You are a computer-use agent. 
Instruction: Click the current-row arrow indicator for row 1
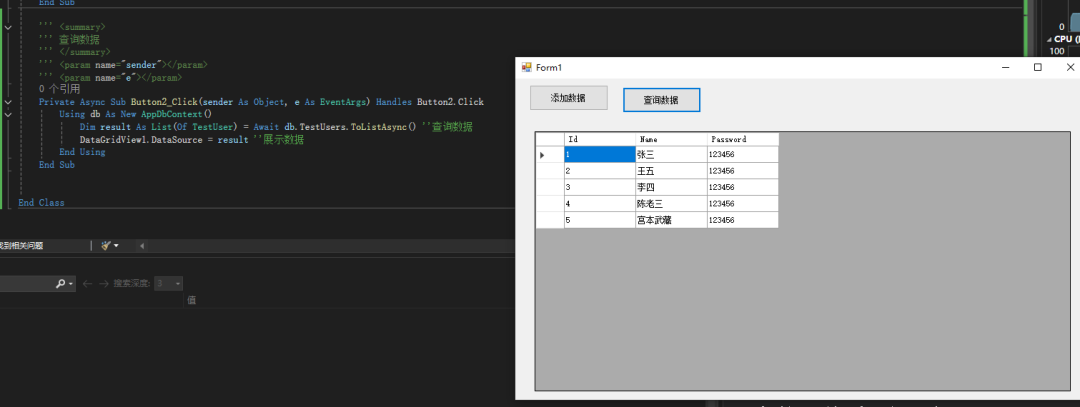[542, 155]
